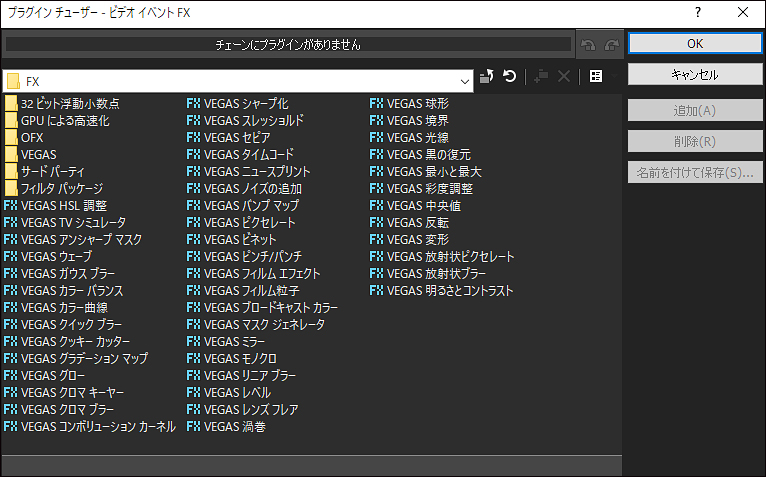Select VEGAS ピクセレート plugin
The height and width of the screenshot is (477, 766).
point(241,223)
